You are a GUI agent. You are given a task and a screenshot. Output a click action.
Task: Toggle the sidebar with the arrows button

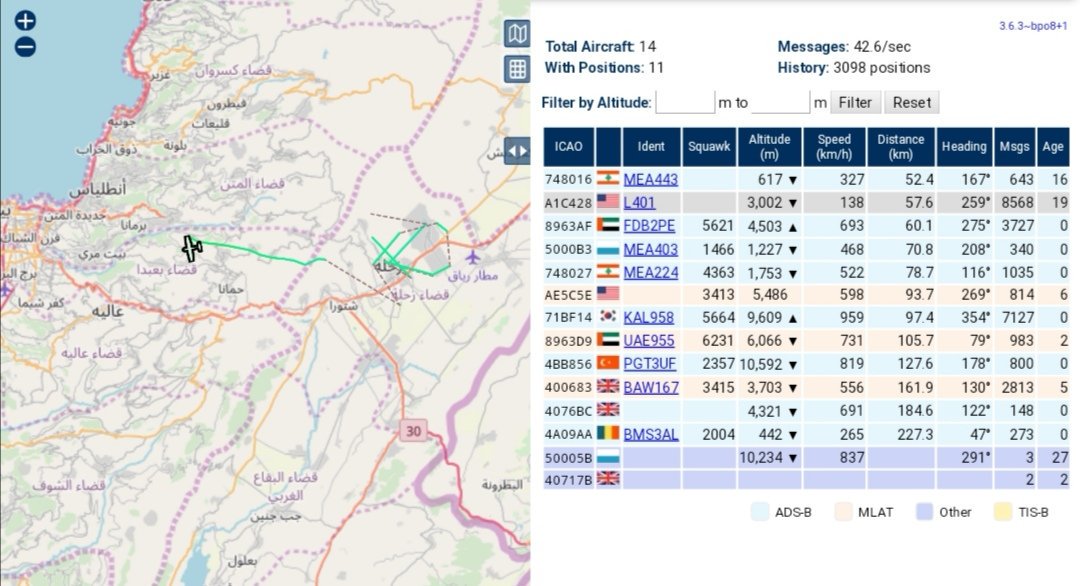click(x=517, y=151)
